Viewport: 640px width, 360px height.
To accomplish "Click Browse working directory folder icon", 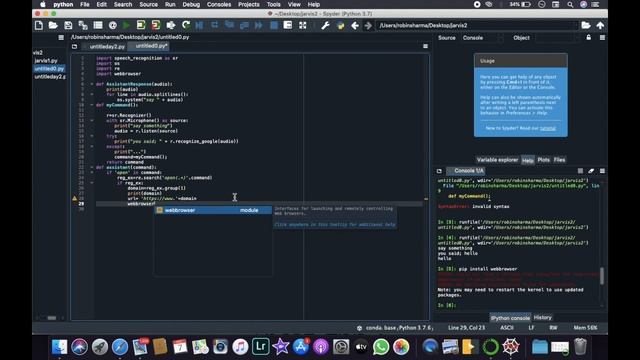I will coord(586,25).
